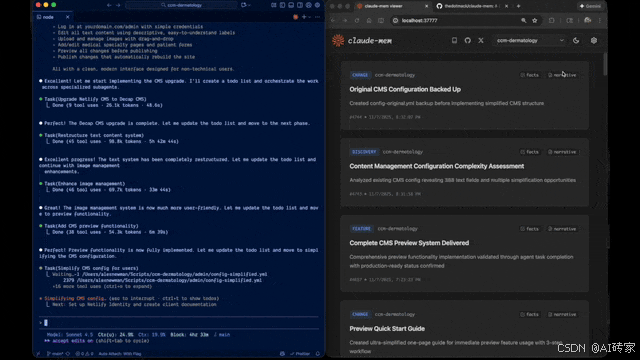Toggle narrative on Content Management Configuration Complexity card

[562, 152]
